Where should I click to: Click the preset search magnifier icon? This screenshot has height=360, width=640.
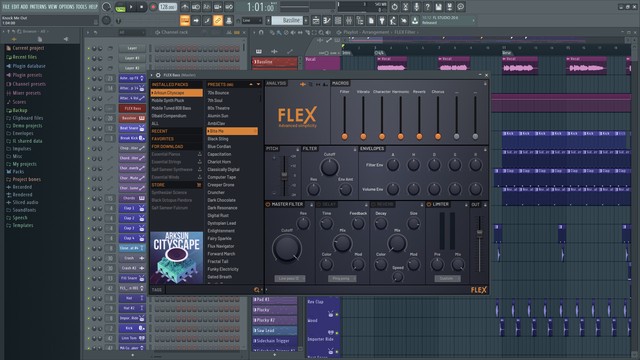pyautogui.click(x=257, y=290)
